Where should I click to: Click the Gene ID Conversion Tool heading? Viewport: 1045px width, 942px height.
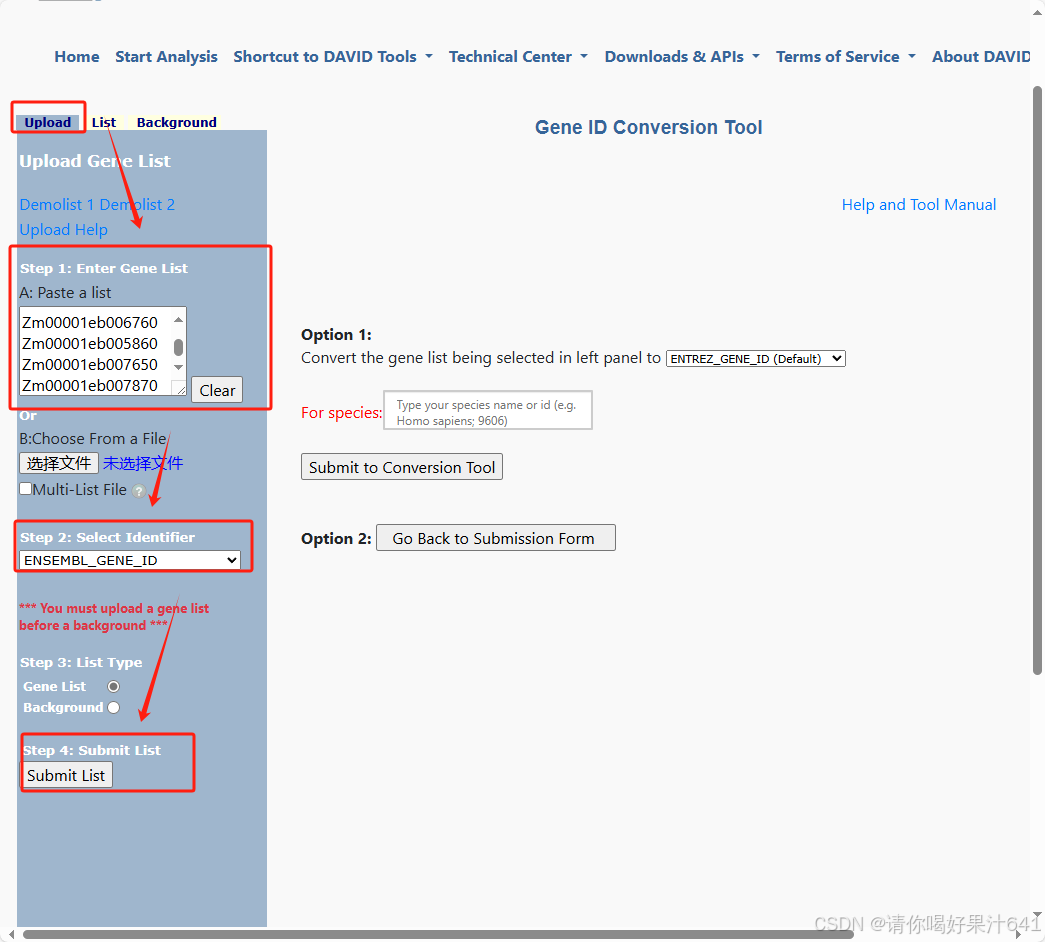[x=648, y=127]
